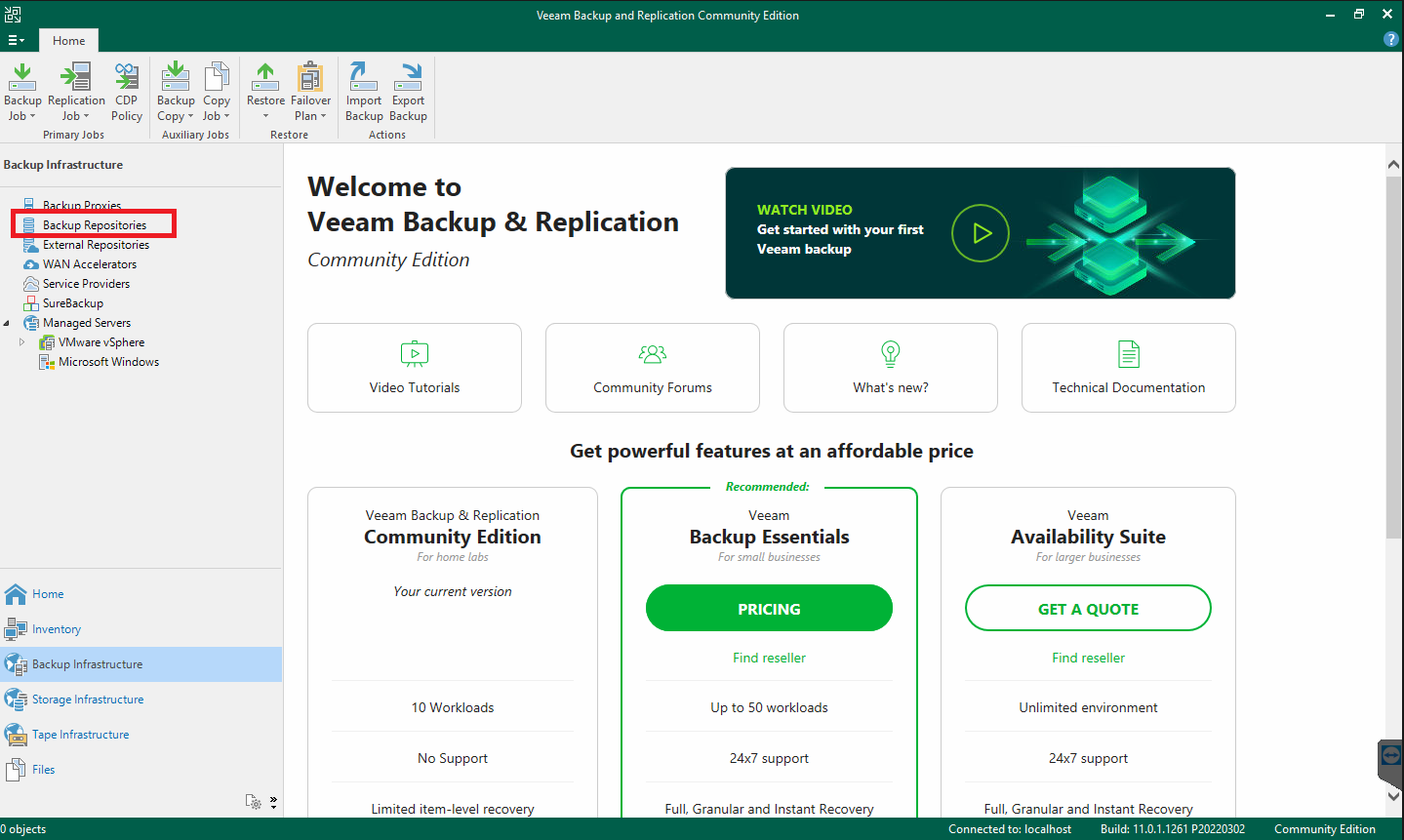Click Export Backup in the Actions group
This screenshot has height=840, width=1404.
[408, 92]
